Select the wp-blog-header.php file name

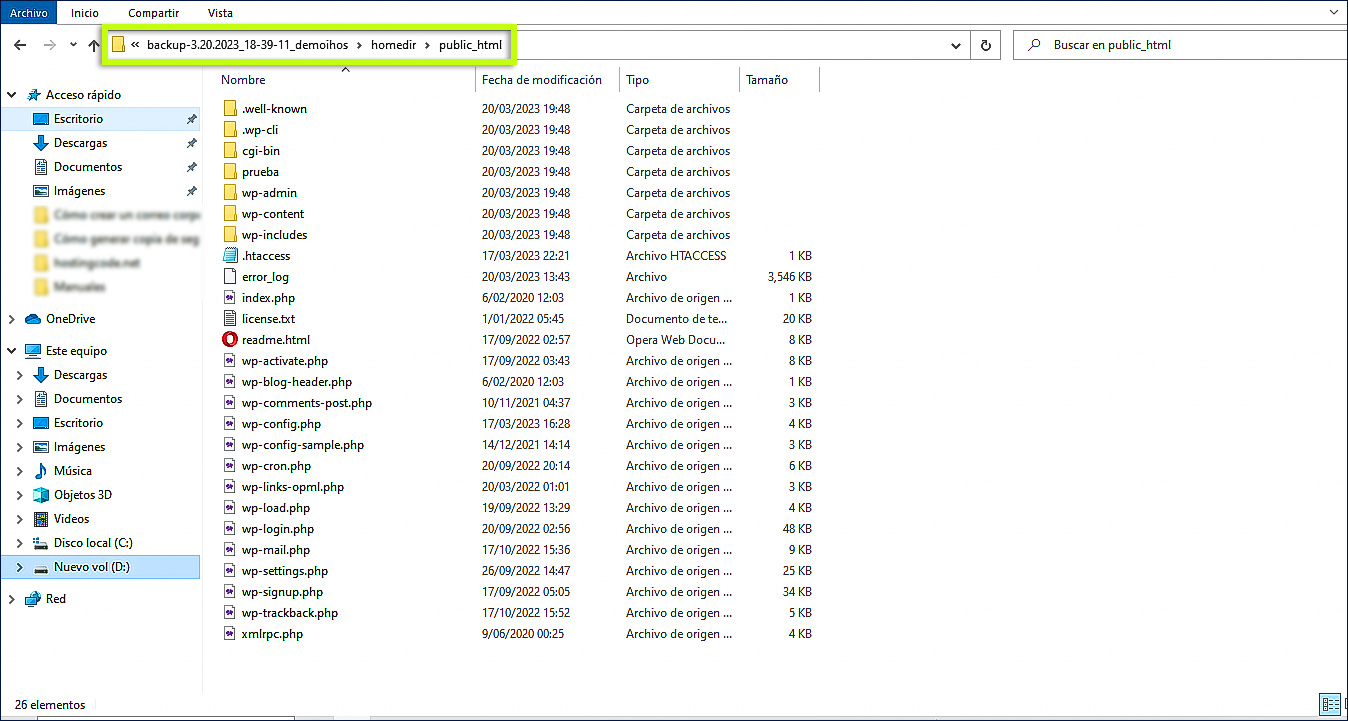pyautogui.click(x=297, y=381)
